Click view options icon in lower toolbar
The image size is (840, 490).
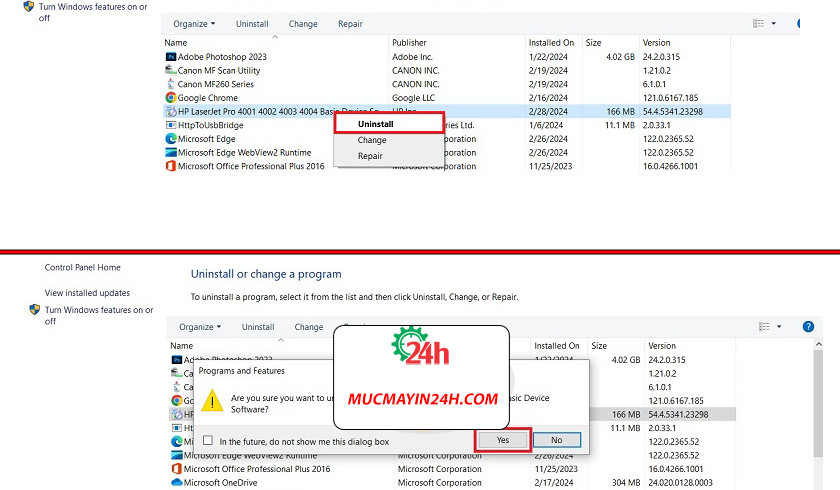(x=764, y=327)
